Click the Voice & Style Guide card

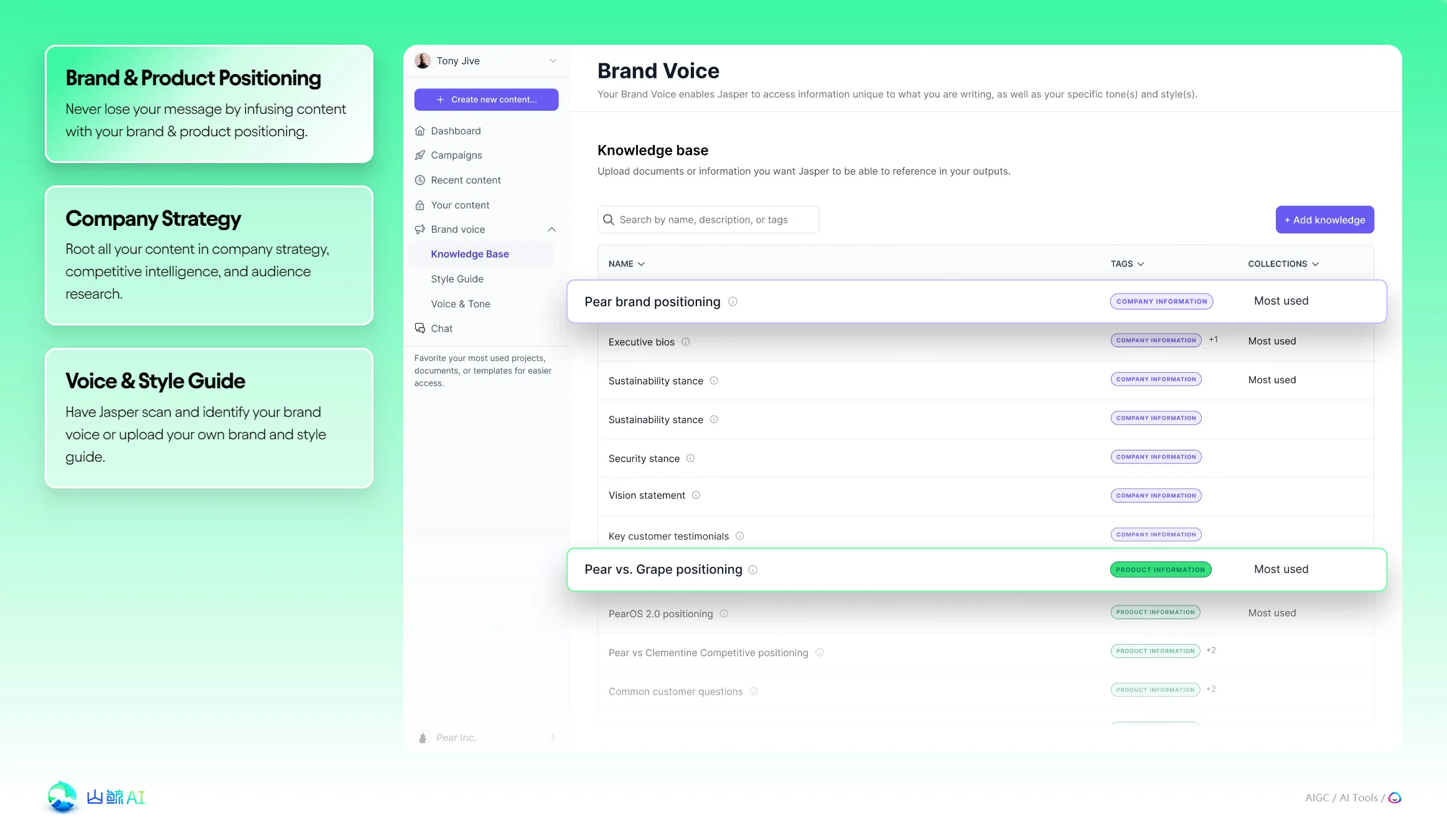click(x=209, y=418)
